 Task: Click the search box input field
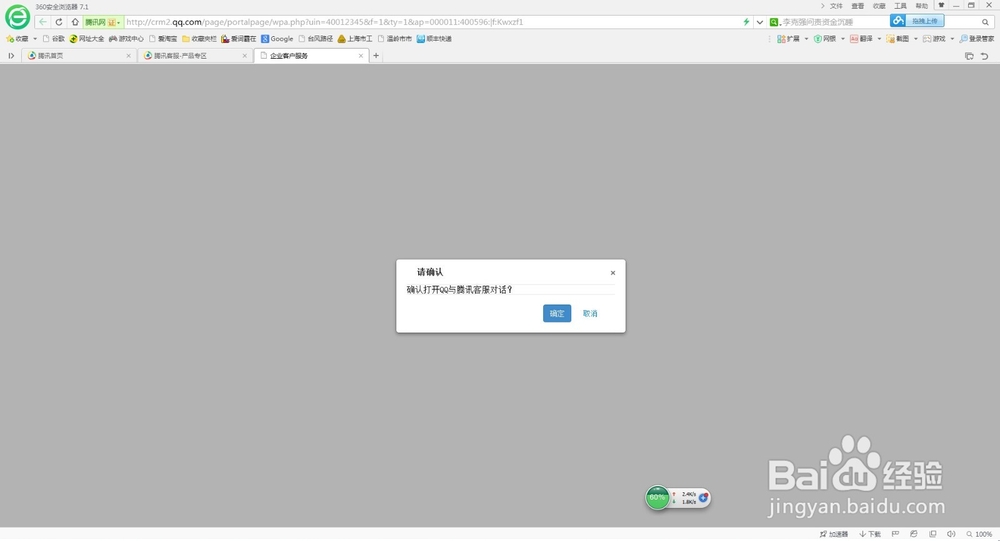pos(834,22)
